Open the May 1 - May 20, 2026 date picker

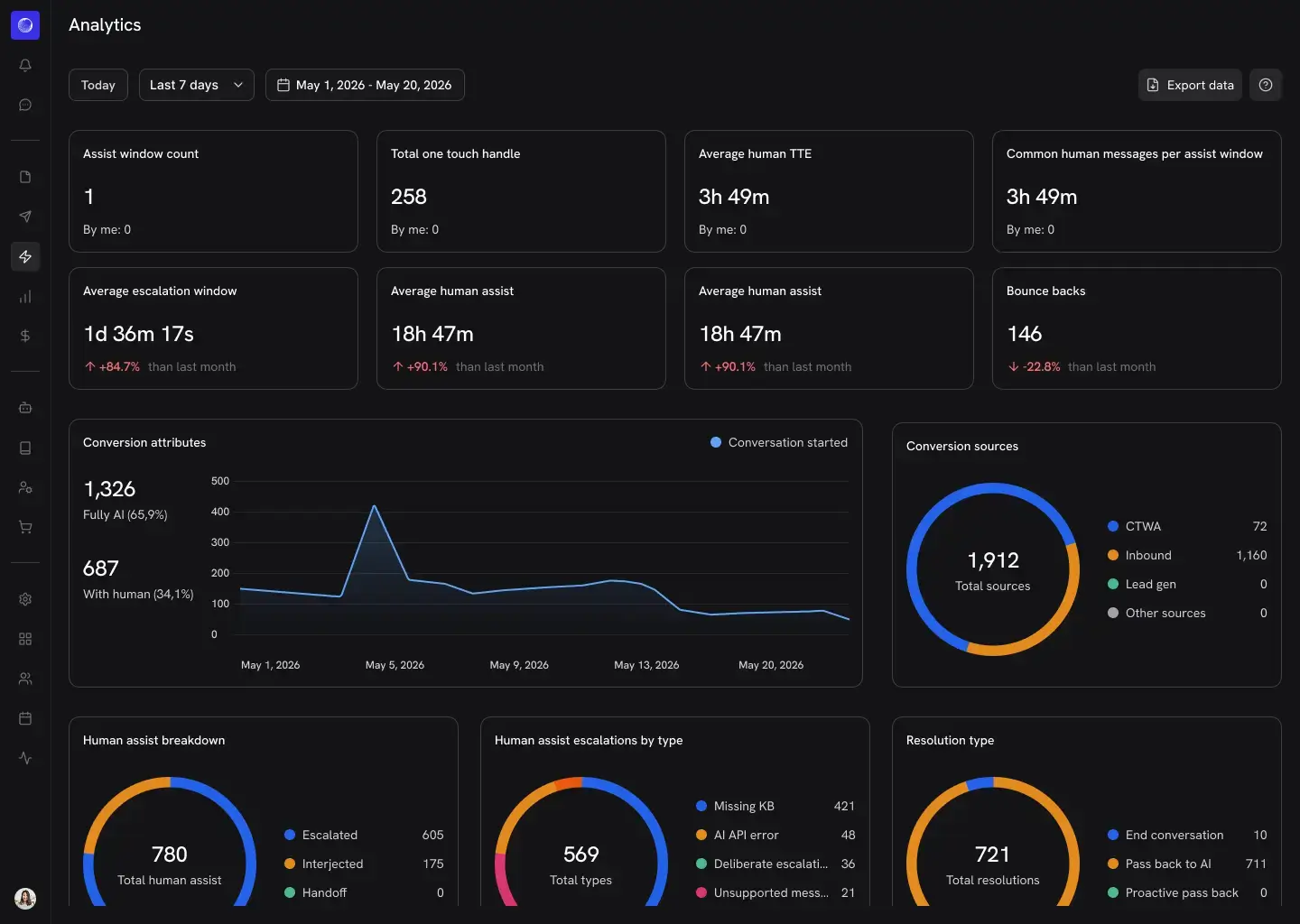(365, 85)
